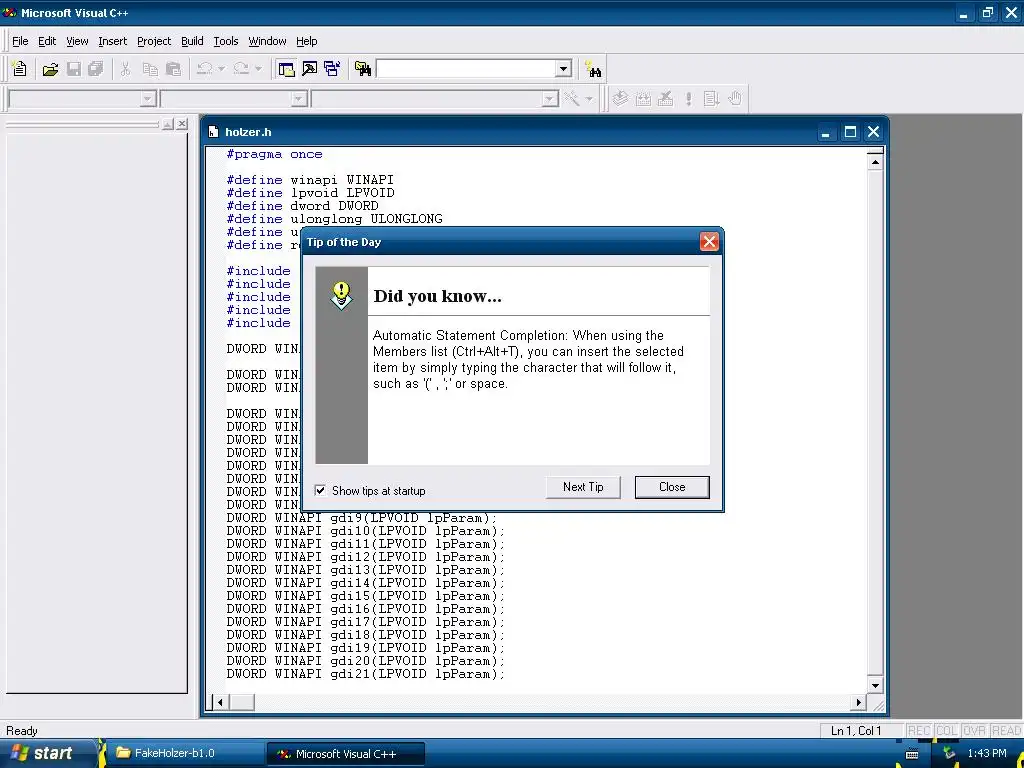Click the vertical scrollbar down arrow in holzer.h

coord(875,685)
